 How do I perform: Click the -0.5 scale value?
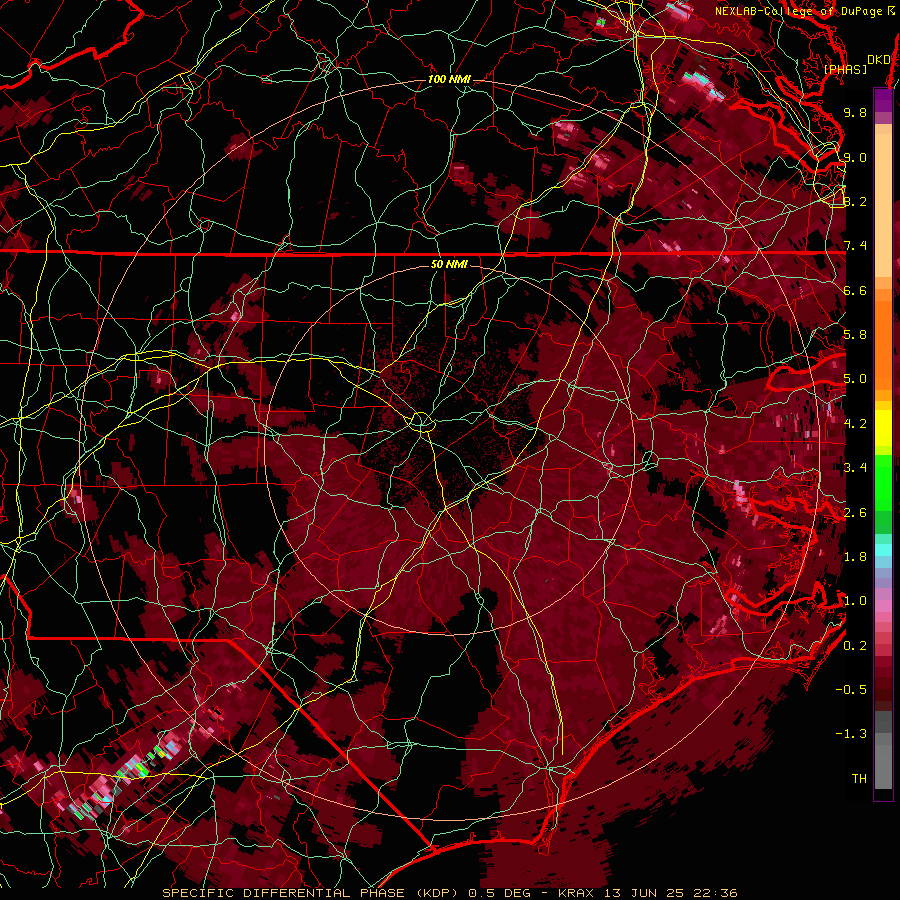point(851,690)
